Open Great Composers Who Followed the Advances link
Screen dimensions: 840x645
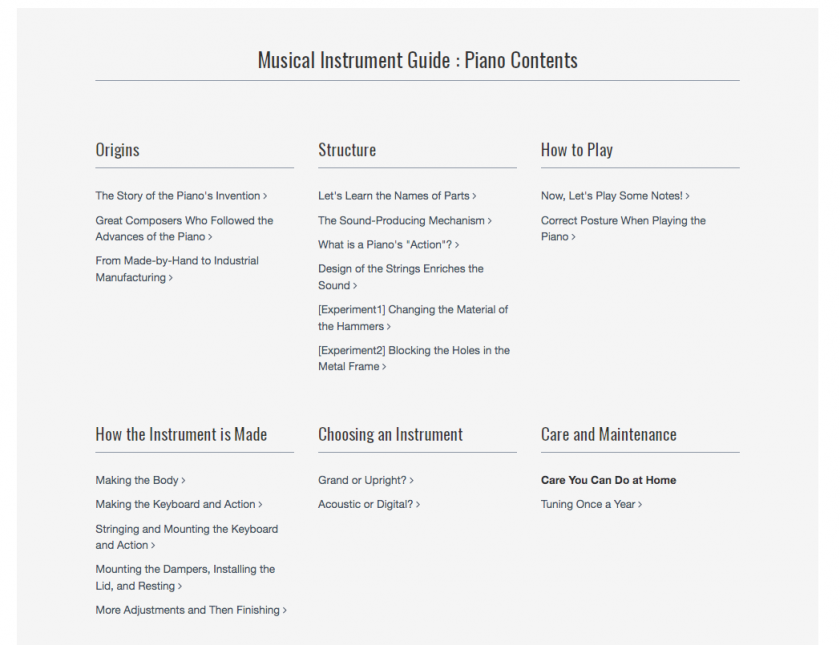point(184,229)
